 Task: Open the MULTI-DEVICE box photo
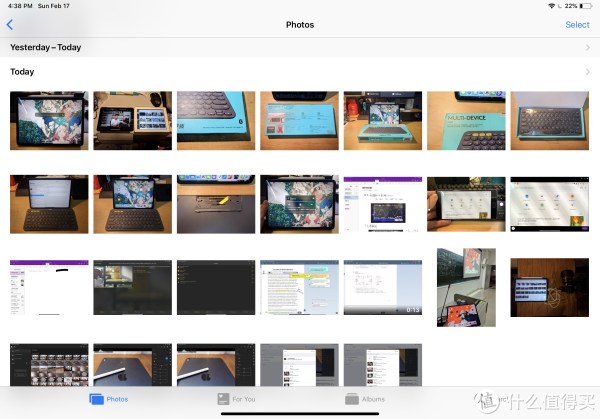pos(465,120)
